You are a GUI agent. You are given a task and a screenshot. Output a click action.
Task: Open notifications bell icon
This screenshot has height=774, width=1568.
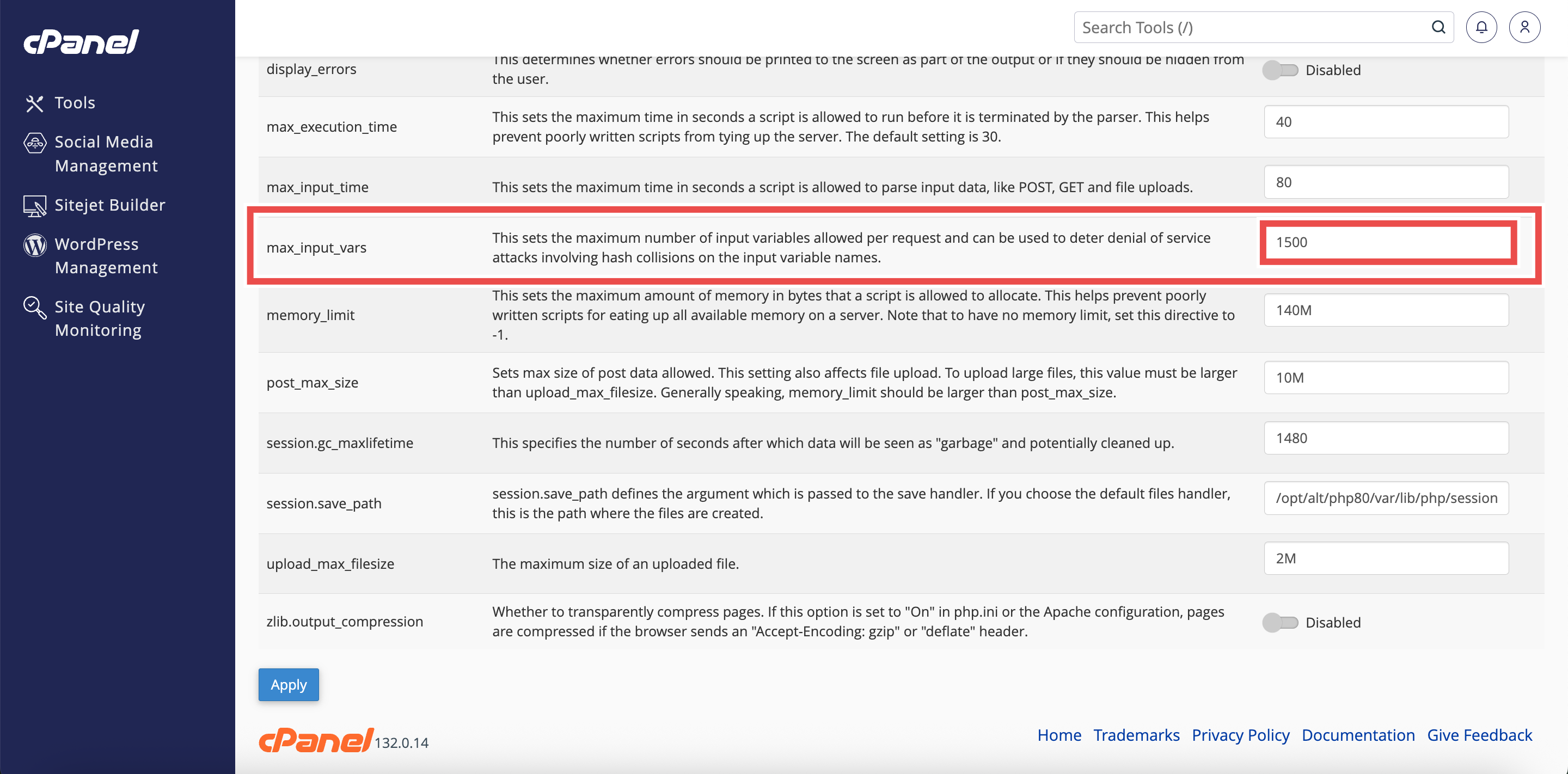tap(1481, 27)
